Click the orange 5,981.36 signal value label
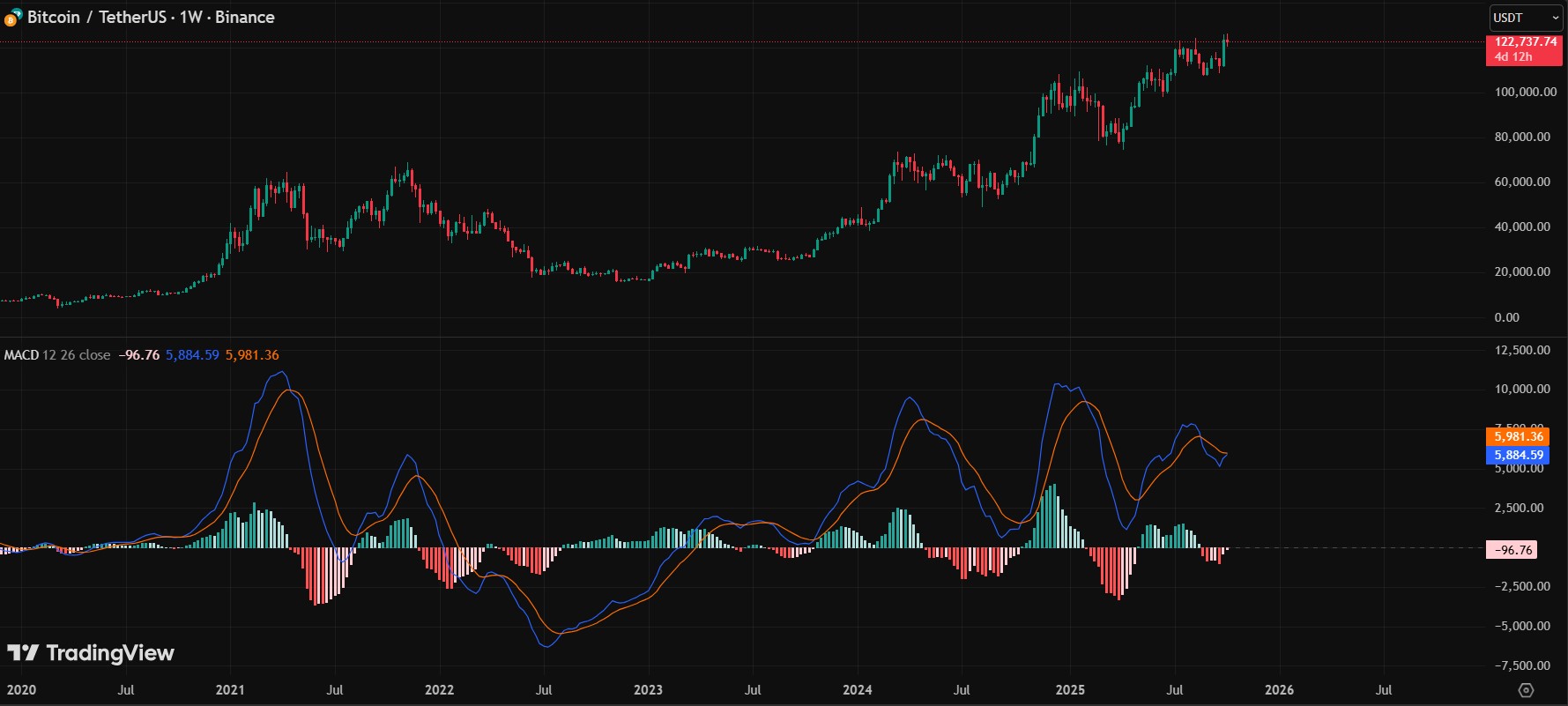The height and width of the screenshot is (706, 1568). point(1518,436)
